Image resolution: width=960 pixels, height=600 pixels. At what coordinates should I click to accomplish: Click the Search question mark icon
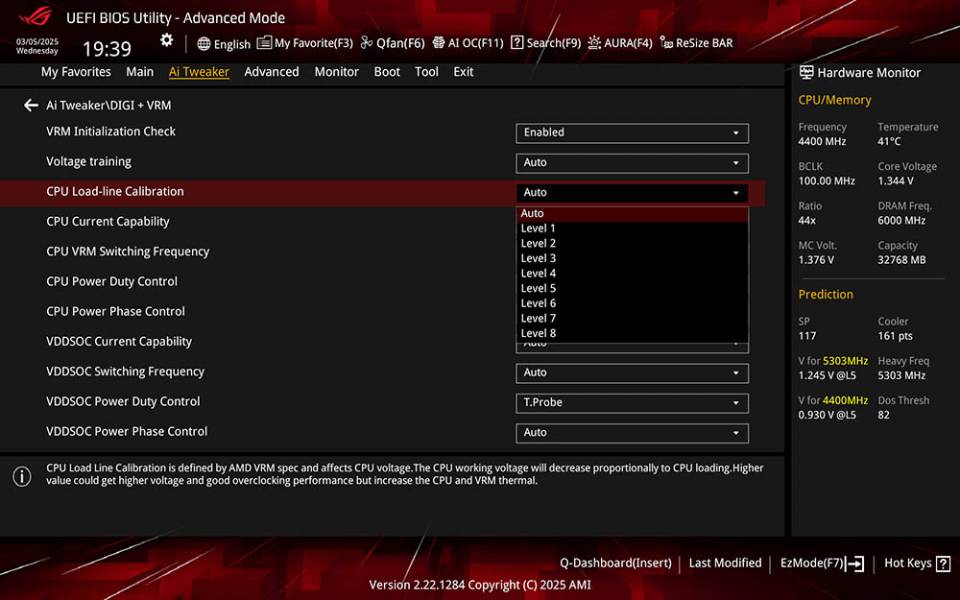point(517,42)
